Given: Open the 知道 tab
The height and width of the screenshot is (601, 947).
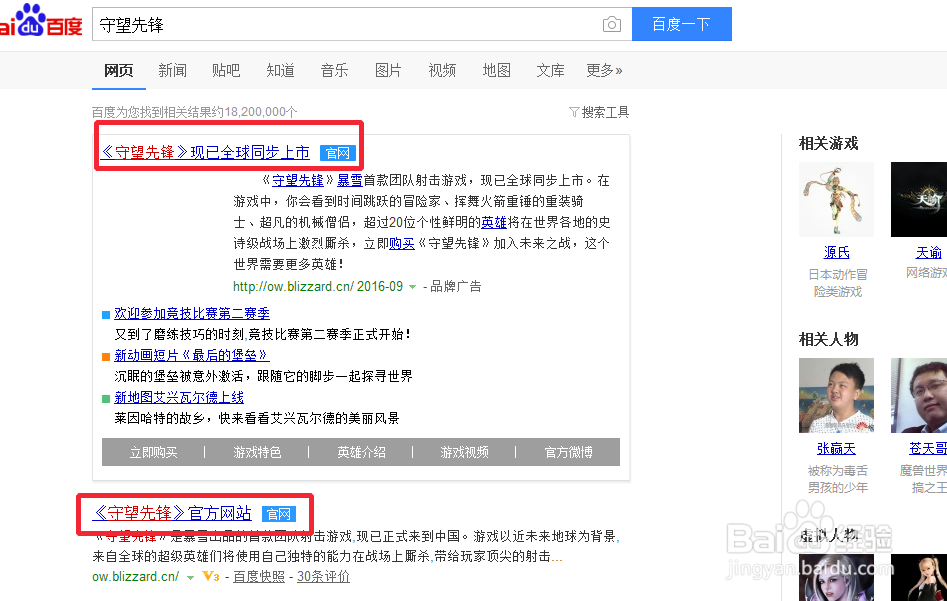Looking at the screenshot, I should (280, 71).
